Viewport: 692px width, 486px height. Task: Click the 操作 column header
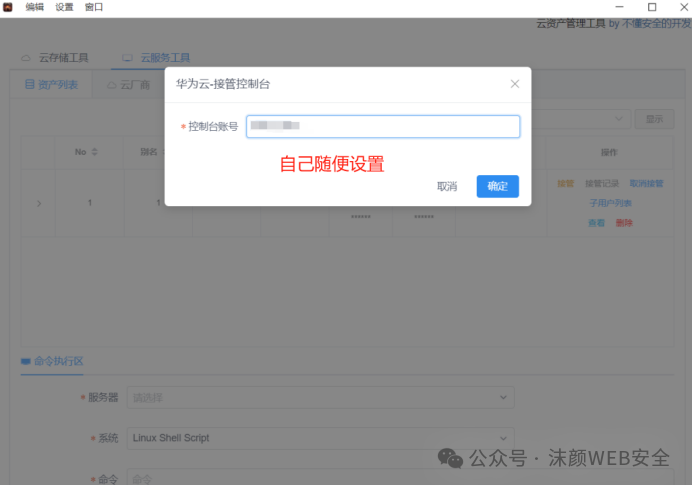pos(609,152)
